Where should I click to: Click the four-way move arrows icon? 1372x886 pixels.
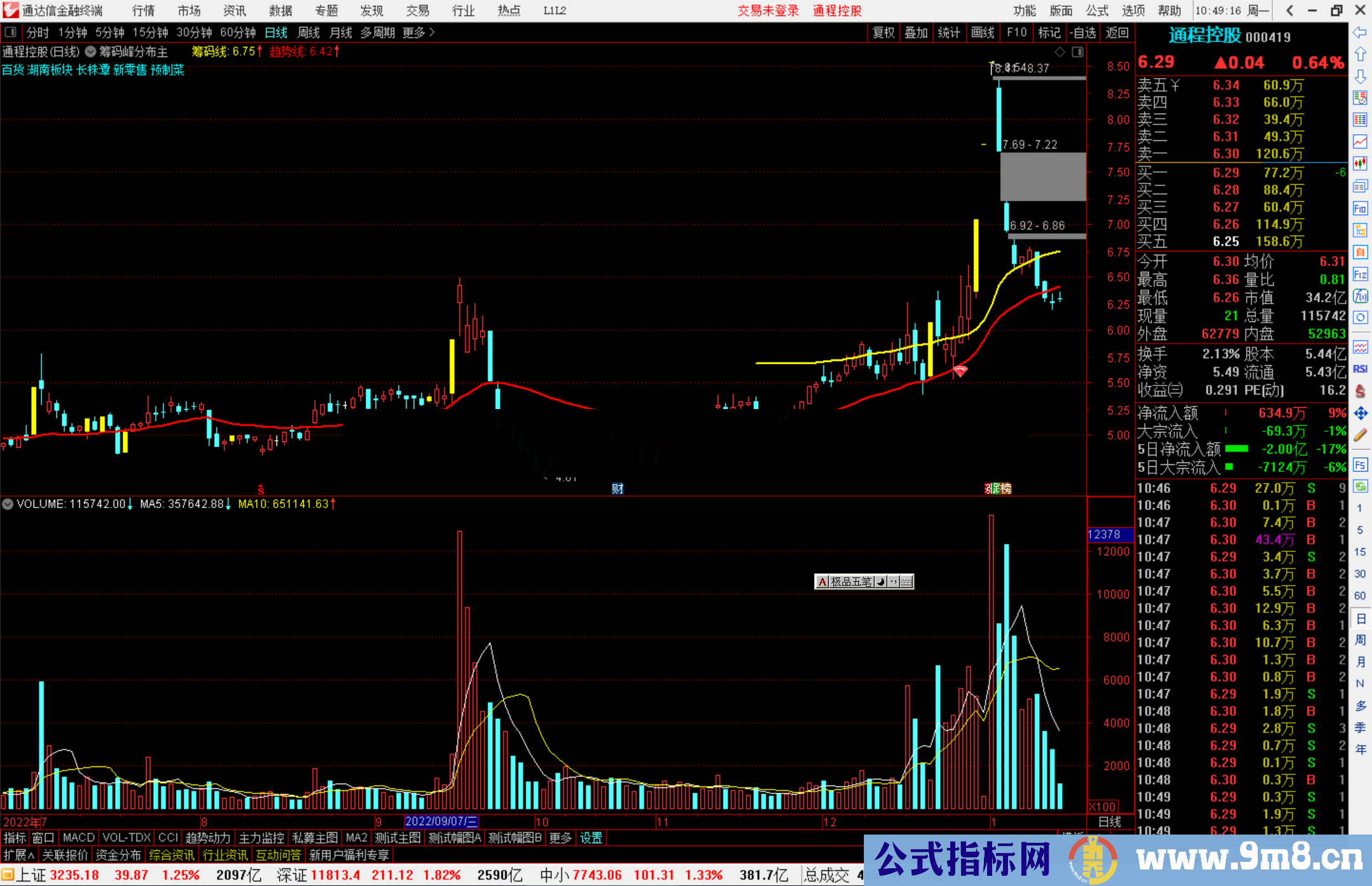(1360, 413)
